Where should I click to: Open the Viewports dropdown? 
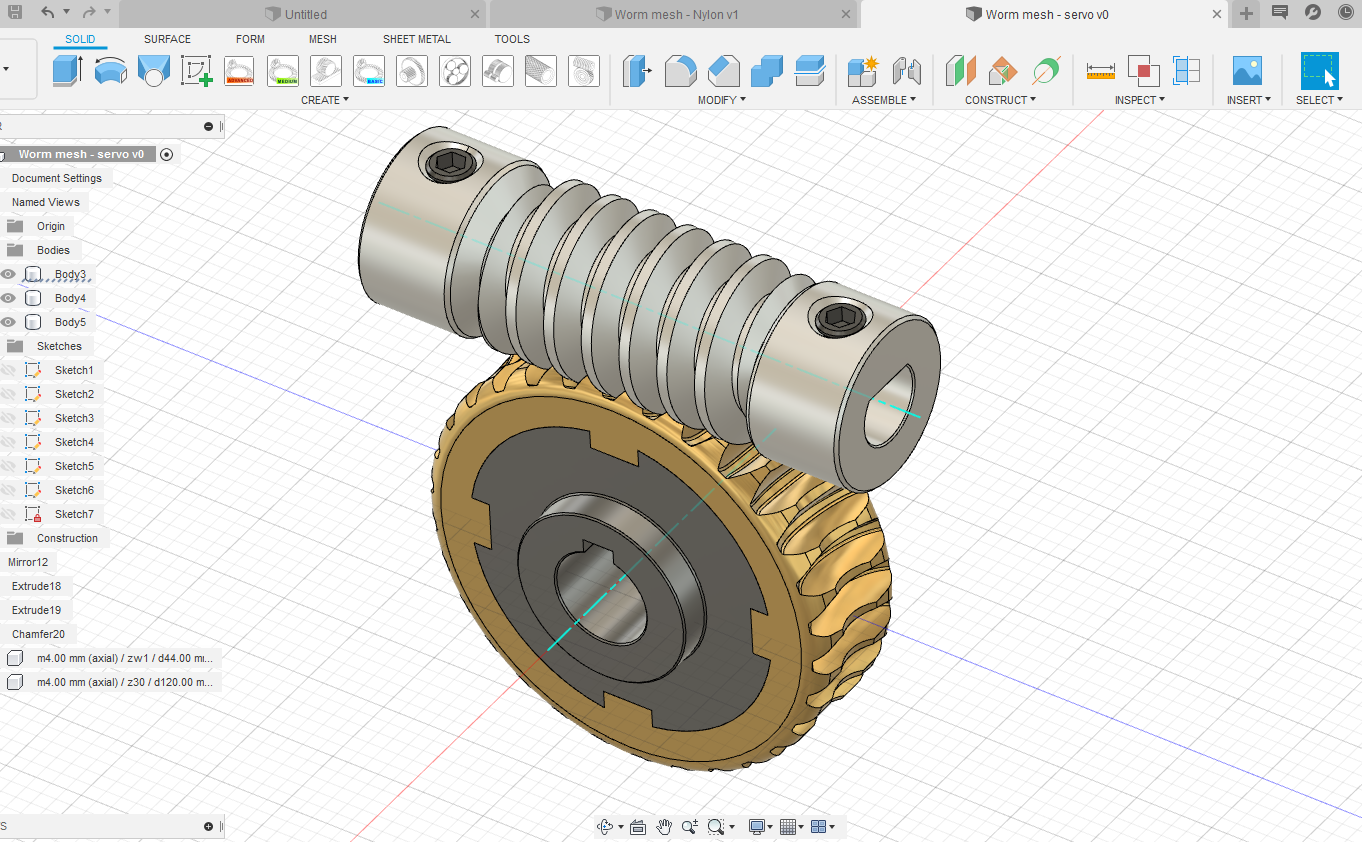point(822,827)
